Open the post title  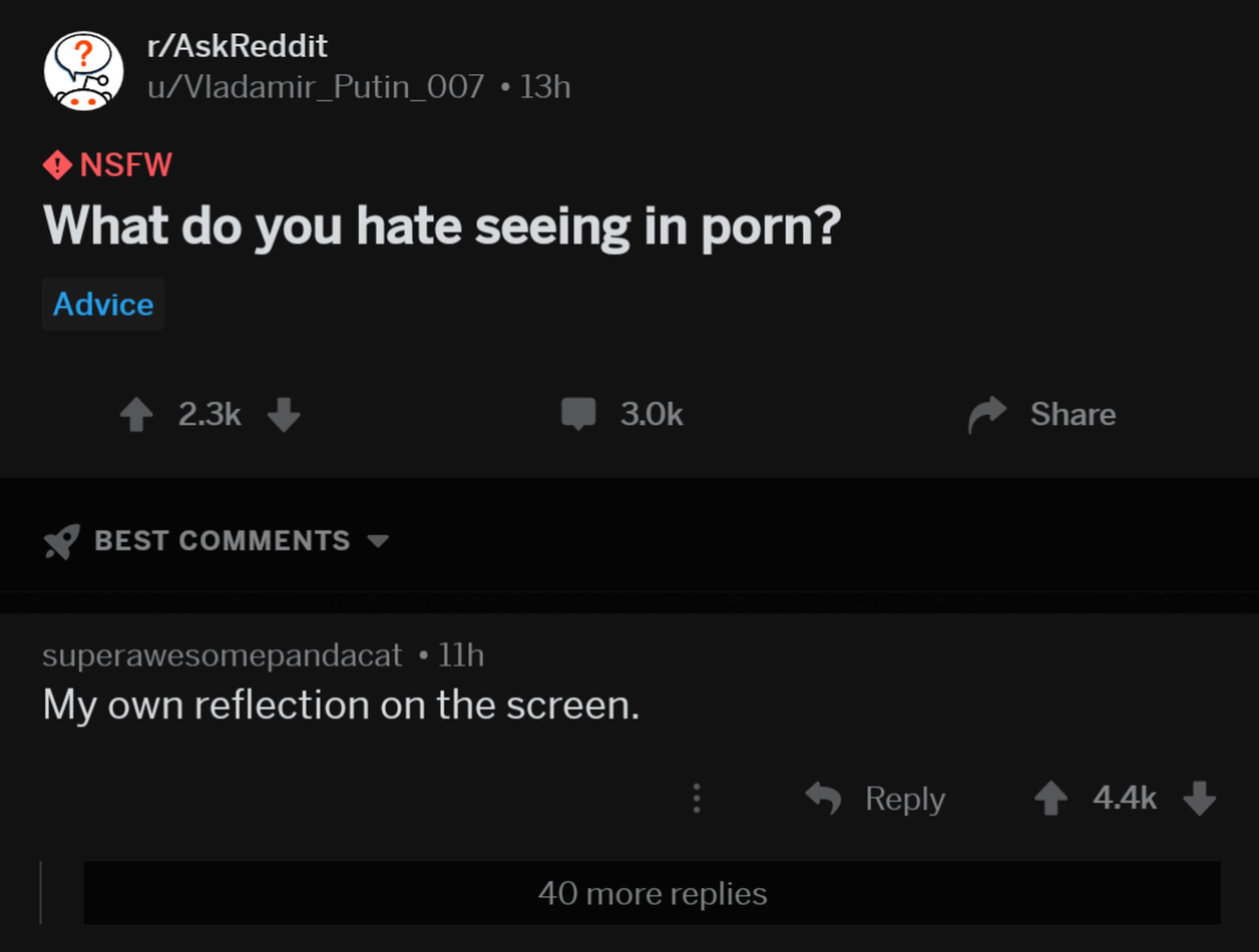(442, 227)
